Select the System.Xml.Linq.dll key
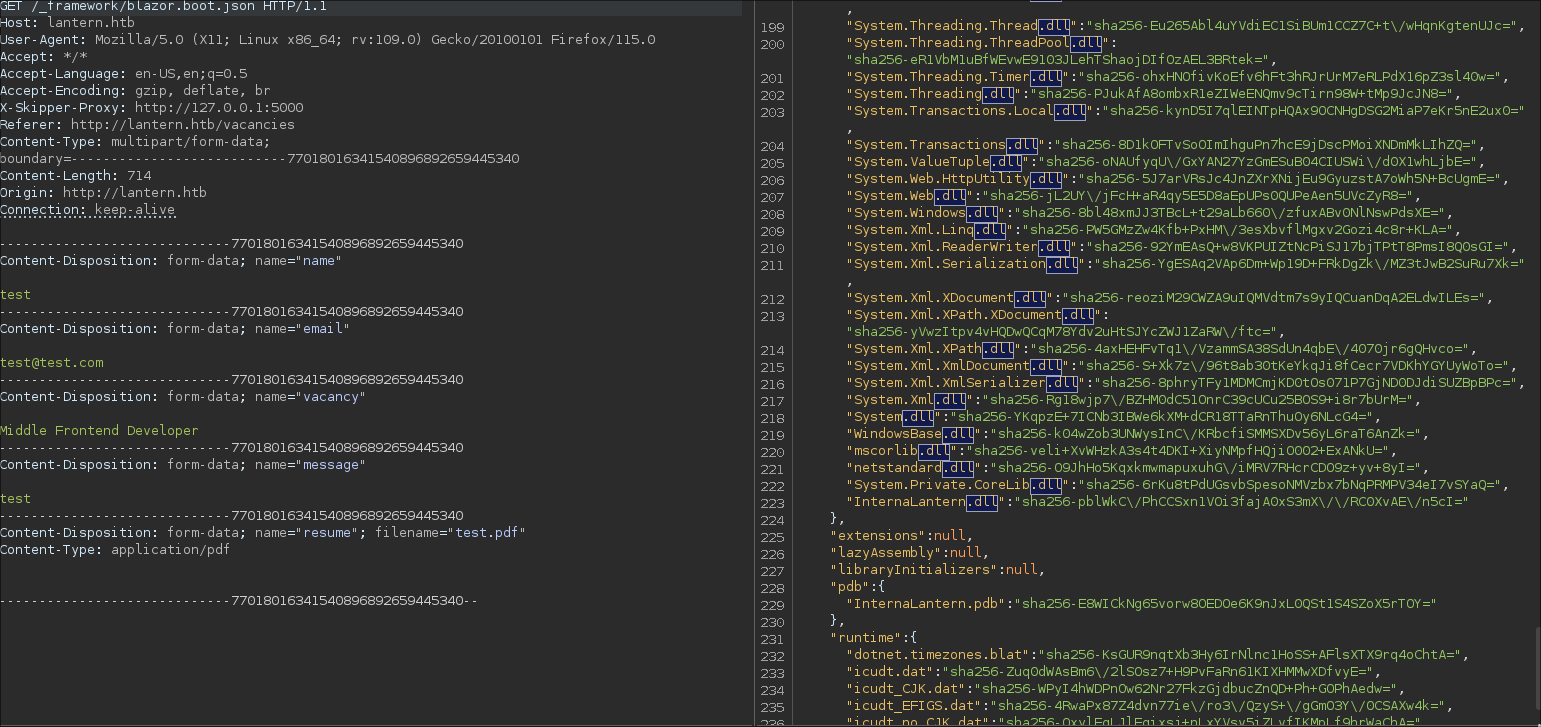Viewport: 1541px width, 727px height. pos(931,230)
